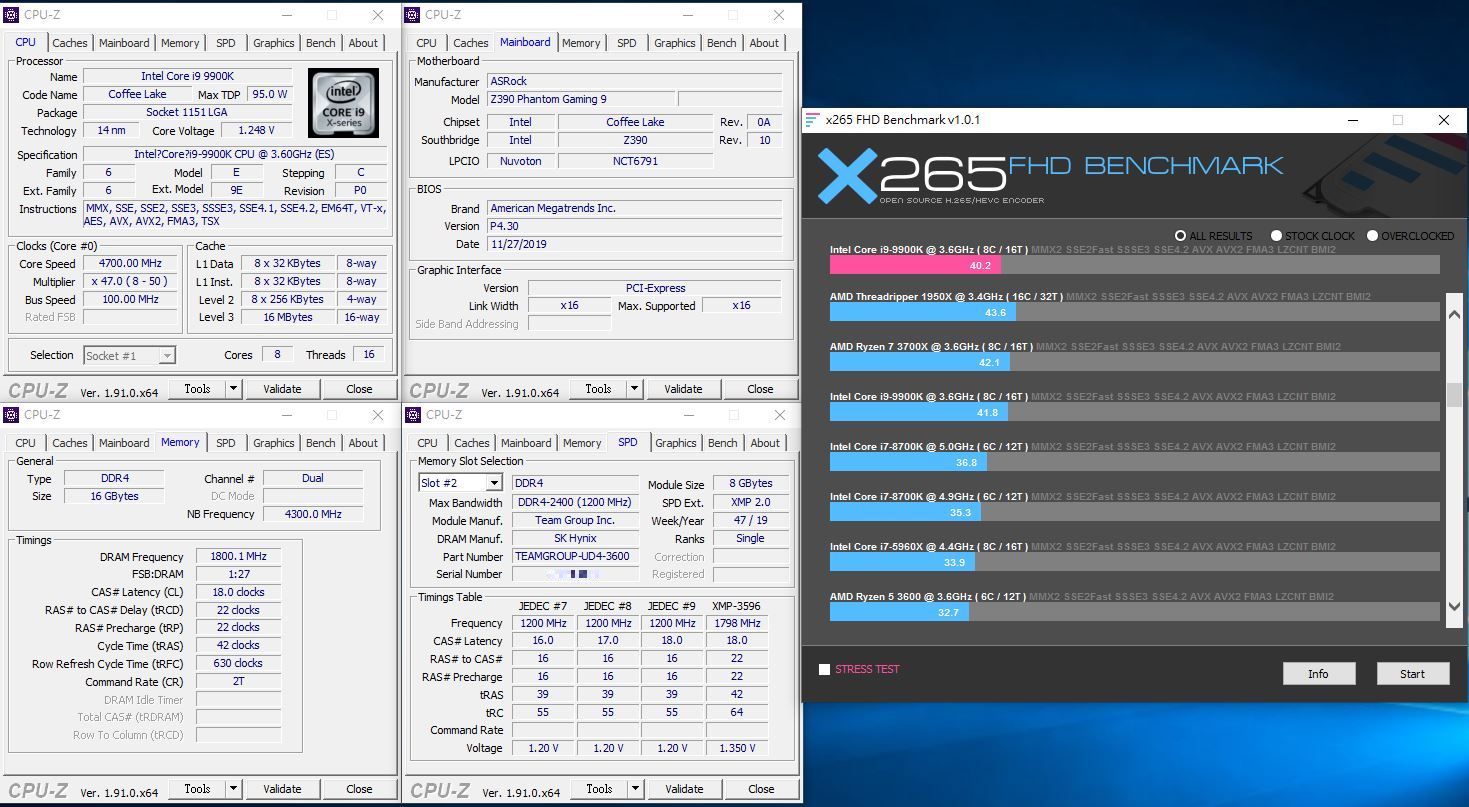Click Start in the x265 benchmark
The image size is (1469, 807).
click(1413, 674)
